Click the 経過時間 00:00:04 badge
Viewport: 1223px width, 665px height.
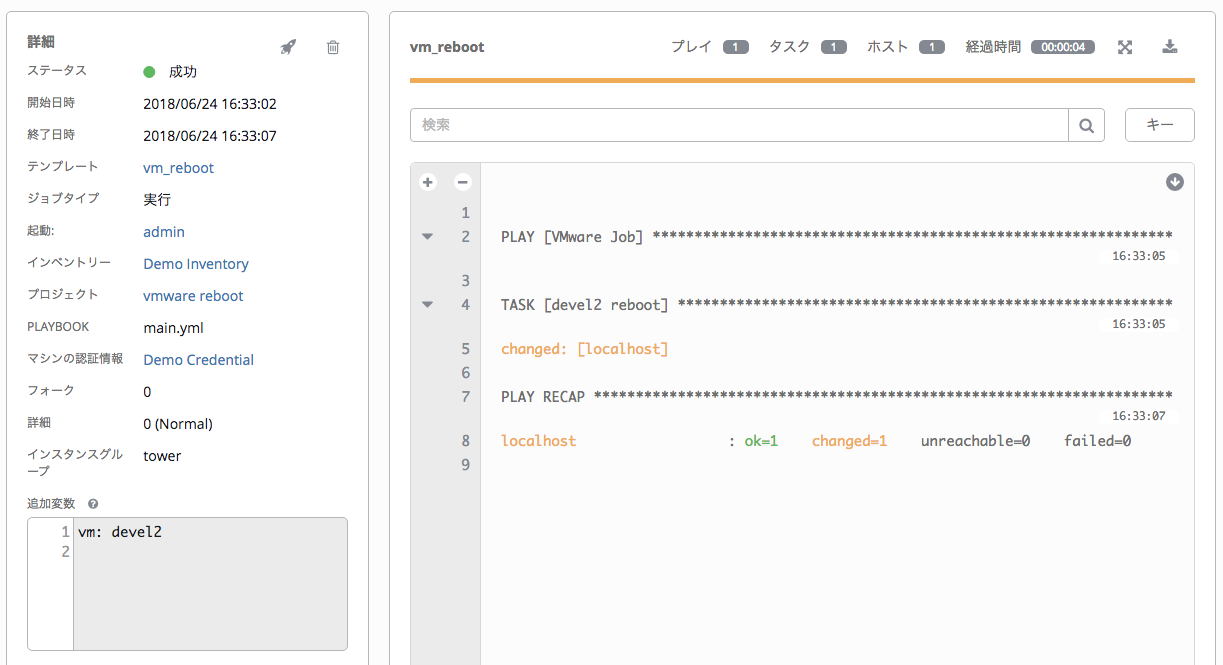pyautogui.click(x=1063, y=47)
